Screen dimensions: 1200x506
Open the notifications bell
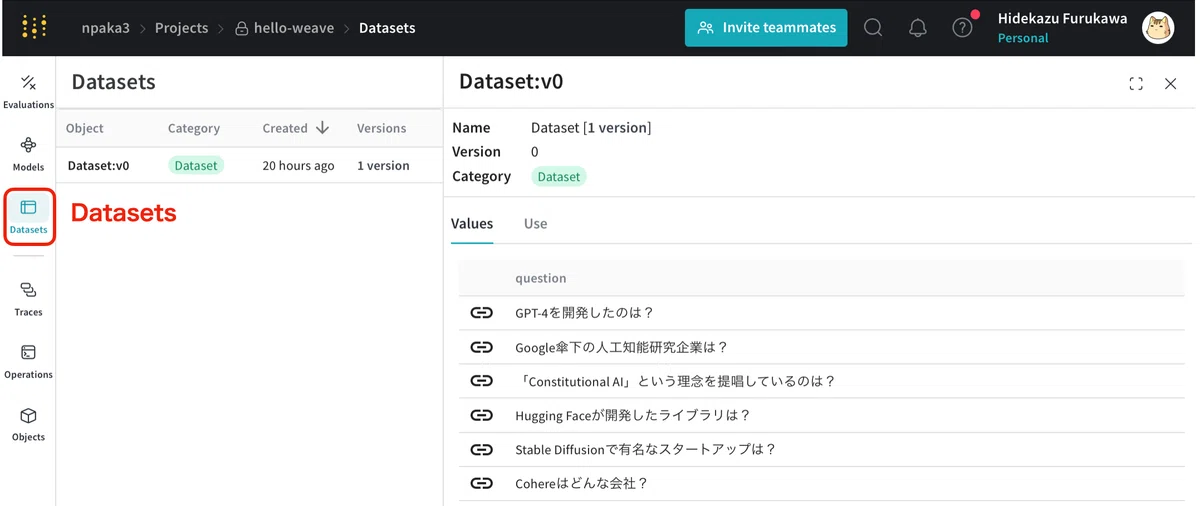tap(917, 28)
